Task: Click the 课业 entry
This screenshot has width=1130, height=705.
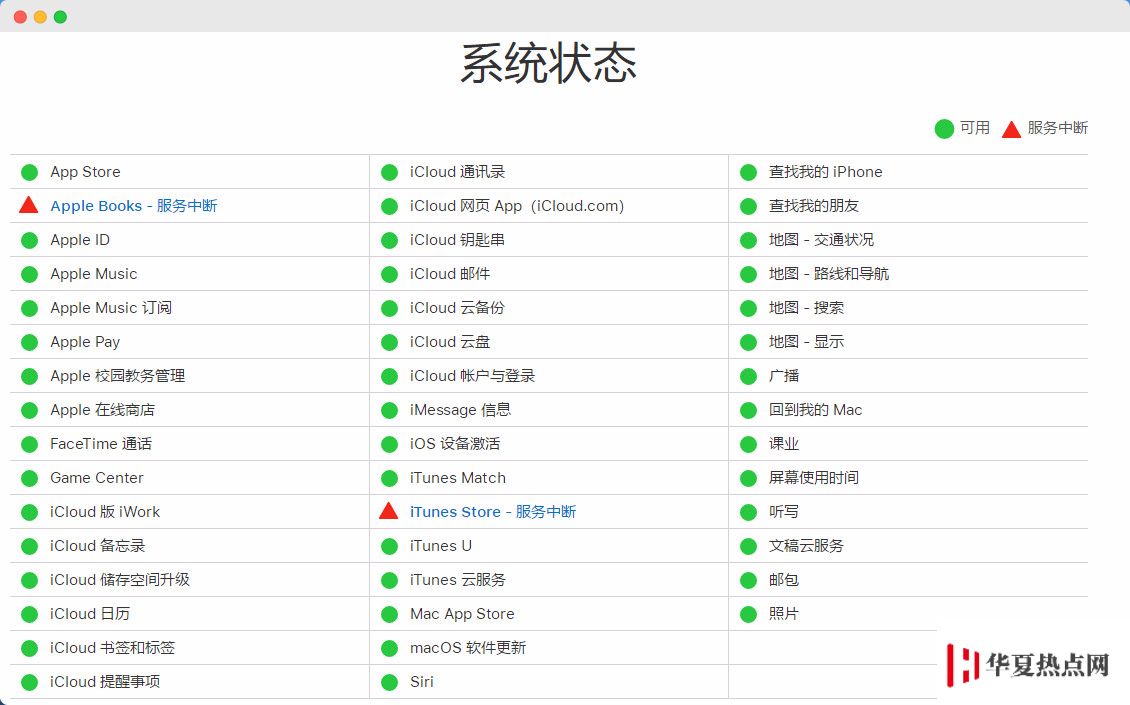Action: 783,443
